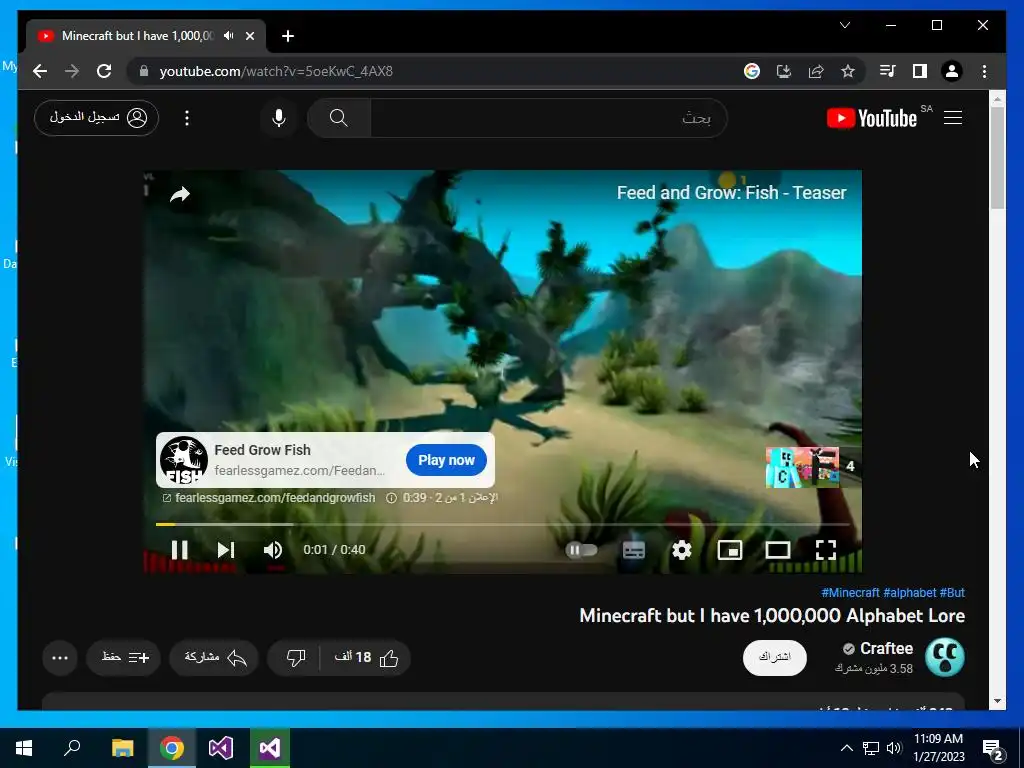Click the YouTube logo

click(871, 118)
